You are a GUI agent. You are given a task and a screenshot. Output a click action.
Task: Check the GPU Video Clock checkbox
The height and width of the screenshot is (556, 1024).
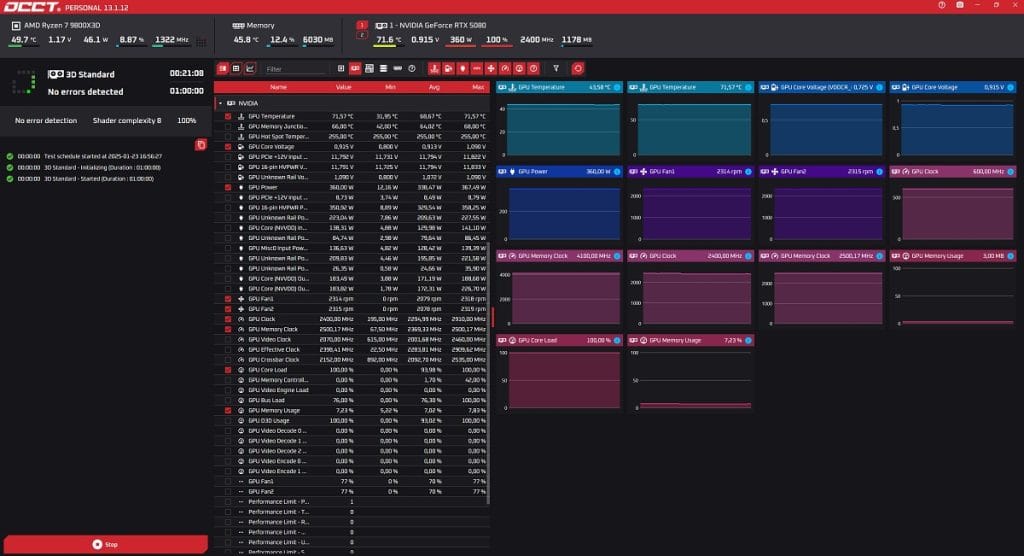coord(228,339)
